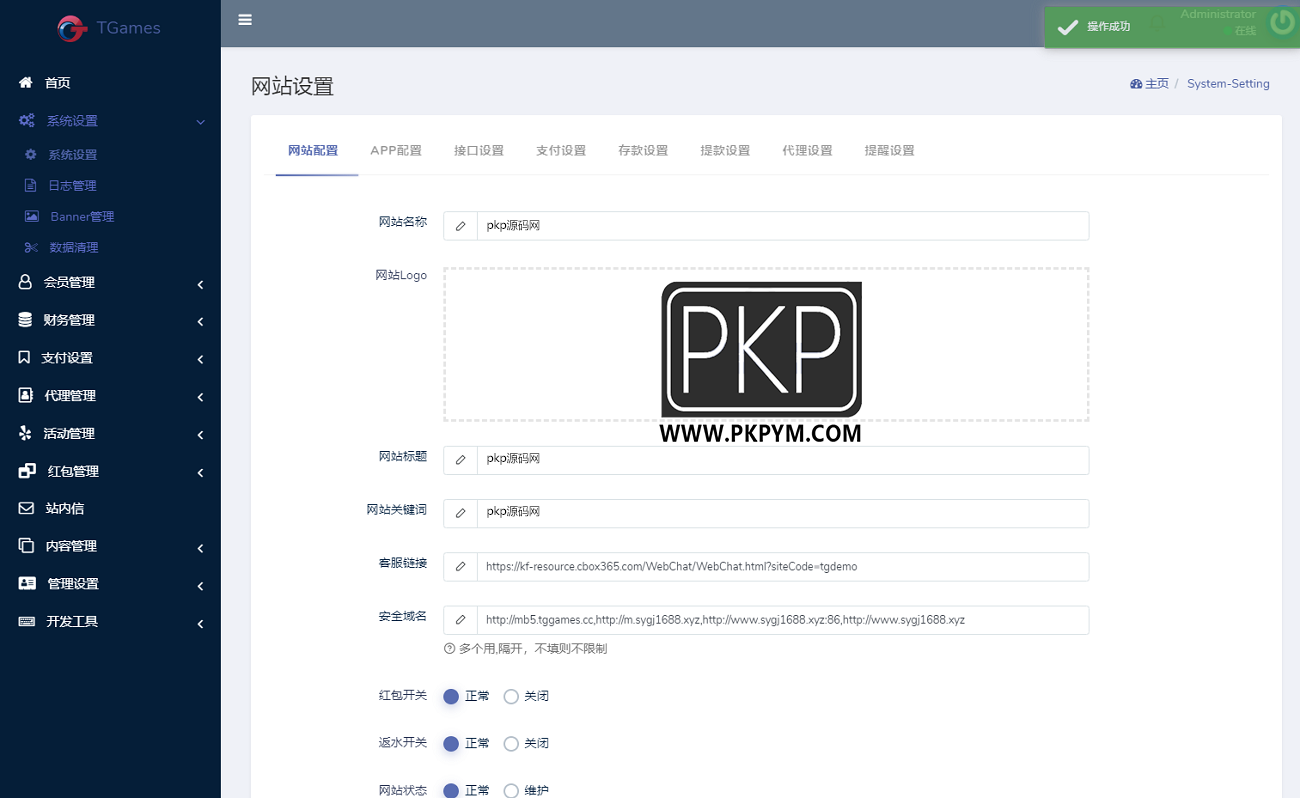1300x798 pixels.
Task: Set 网站状态 to 正常
Action: pos(451,790)
